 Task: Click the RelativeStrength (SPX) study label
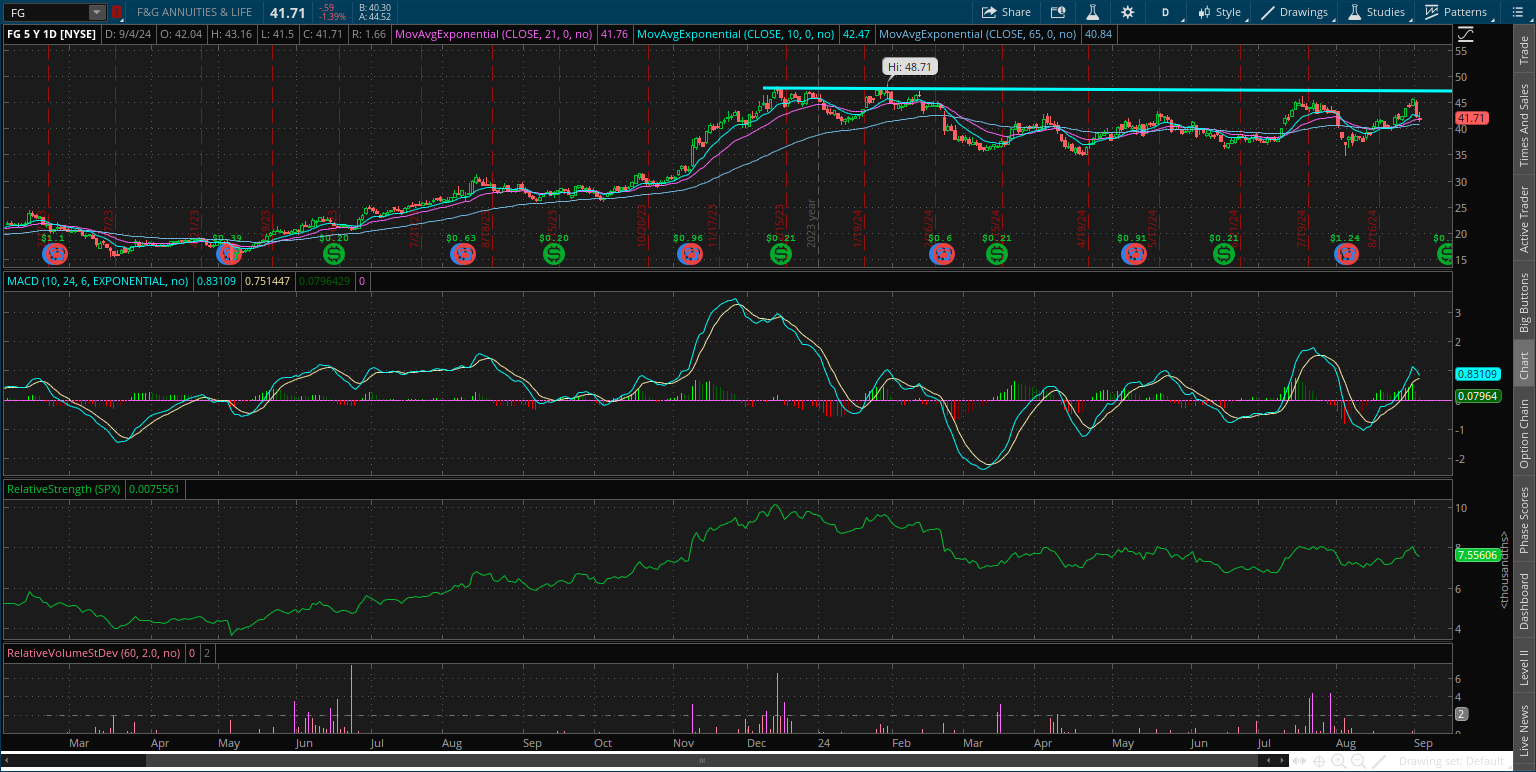click(64, 490)
